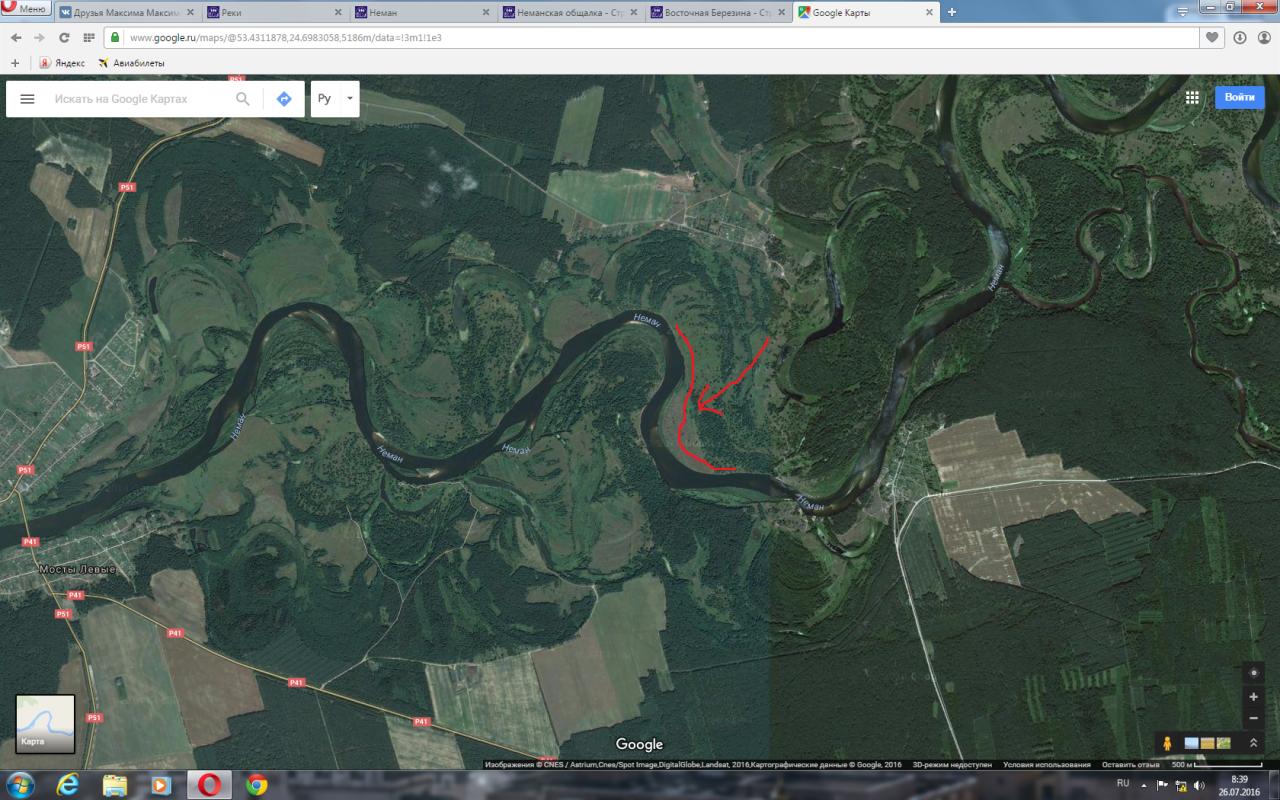Add the page to bookmarks with heart icon

pyautogui.click(x=1213, y=37)
